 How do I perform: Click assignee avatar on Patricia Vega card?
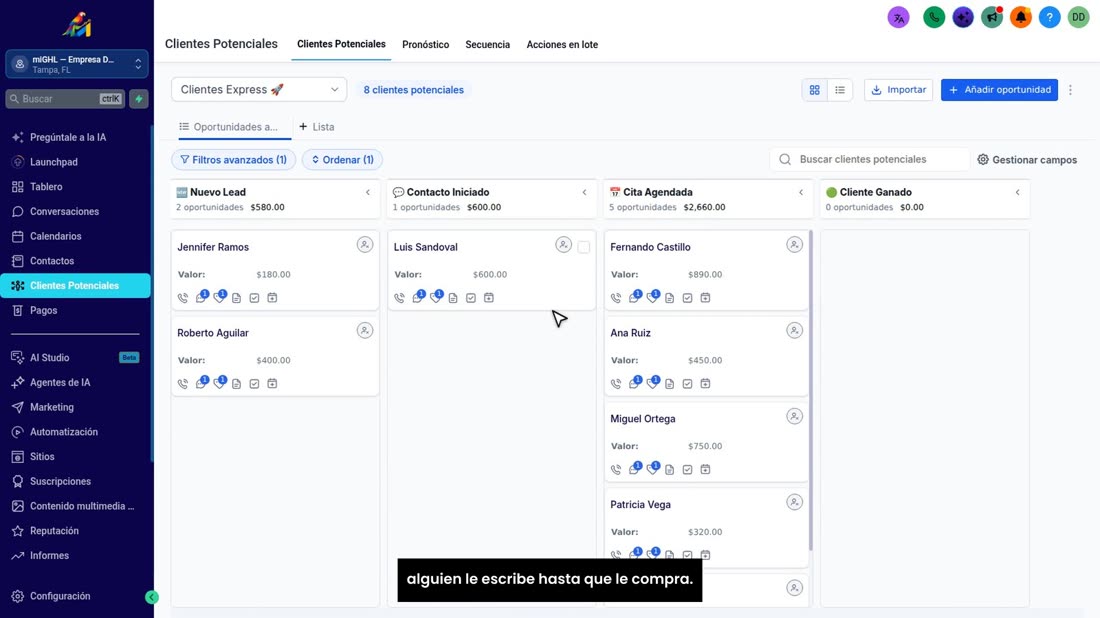(x=794, y=502)
